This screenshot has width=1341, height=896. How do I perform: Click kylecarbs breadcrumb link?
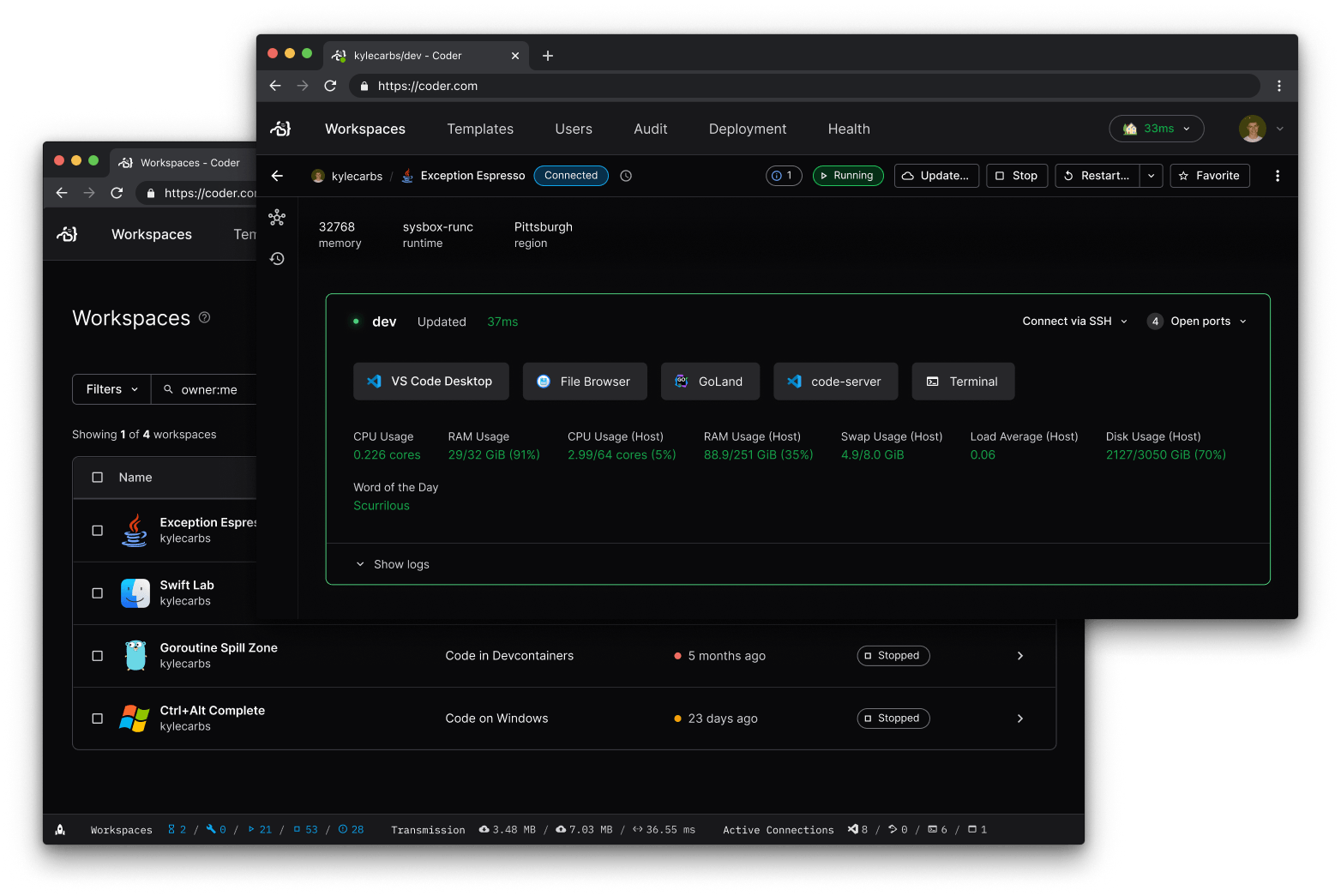point(346,176)
